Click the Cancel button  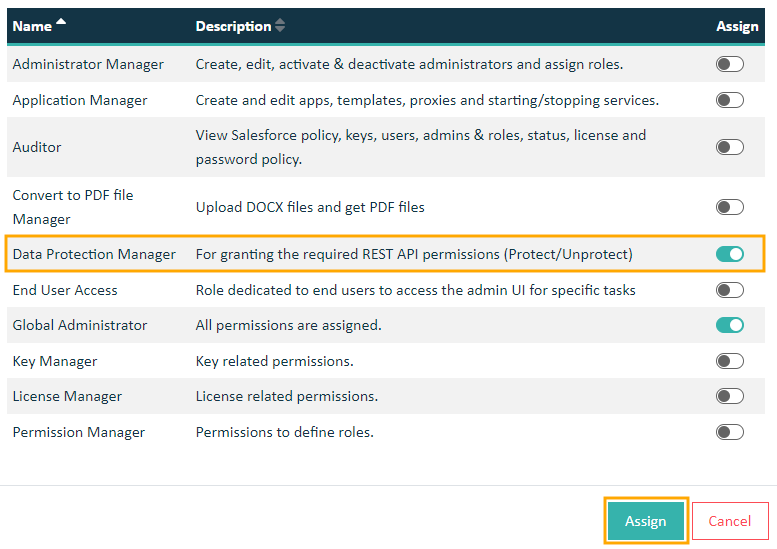pyautogui.click(x=729, y=521)
